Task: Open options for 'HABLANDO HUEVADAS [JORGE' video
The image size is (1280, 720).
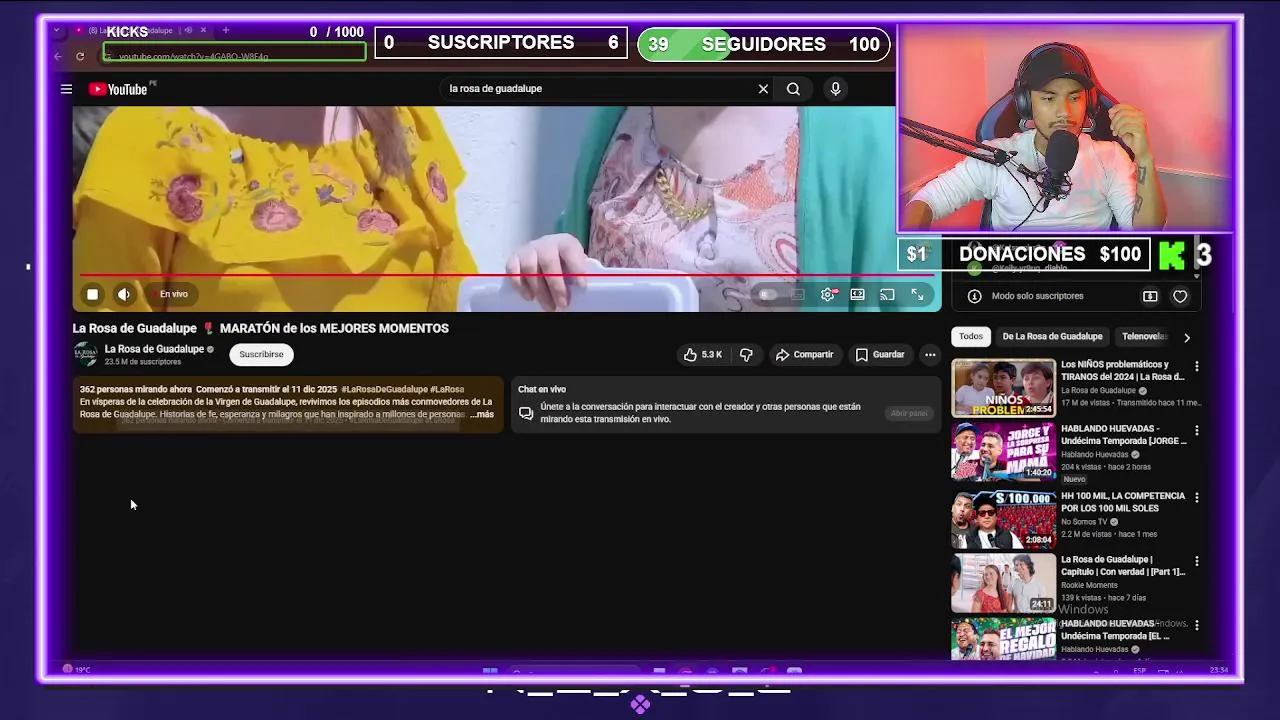Action: 1196,431
